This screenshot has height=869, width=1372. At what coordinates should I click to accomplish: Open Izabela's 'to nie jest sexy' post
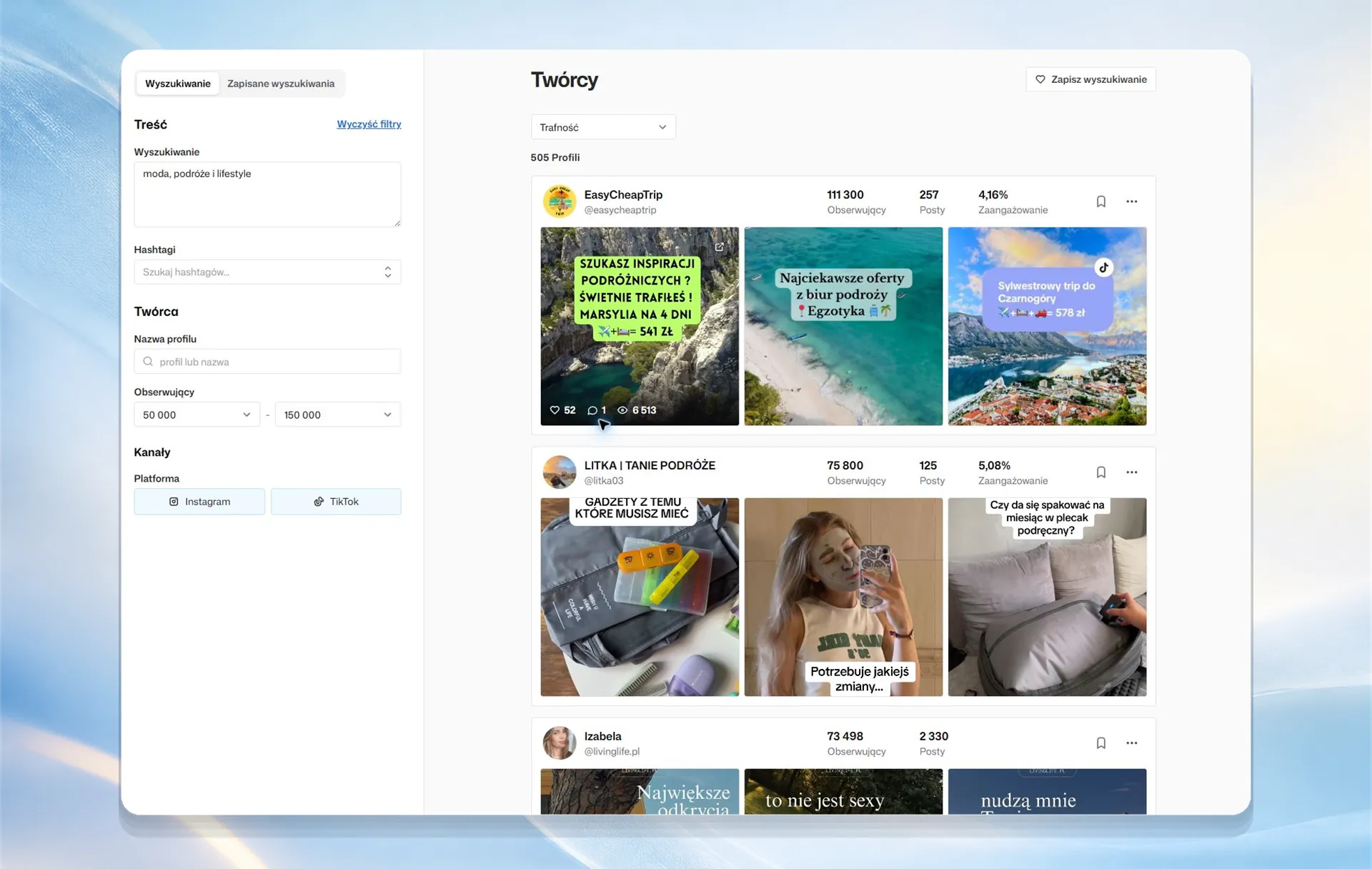843,792
